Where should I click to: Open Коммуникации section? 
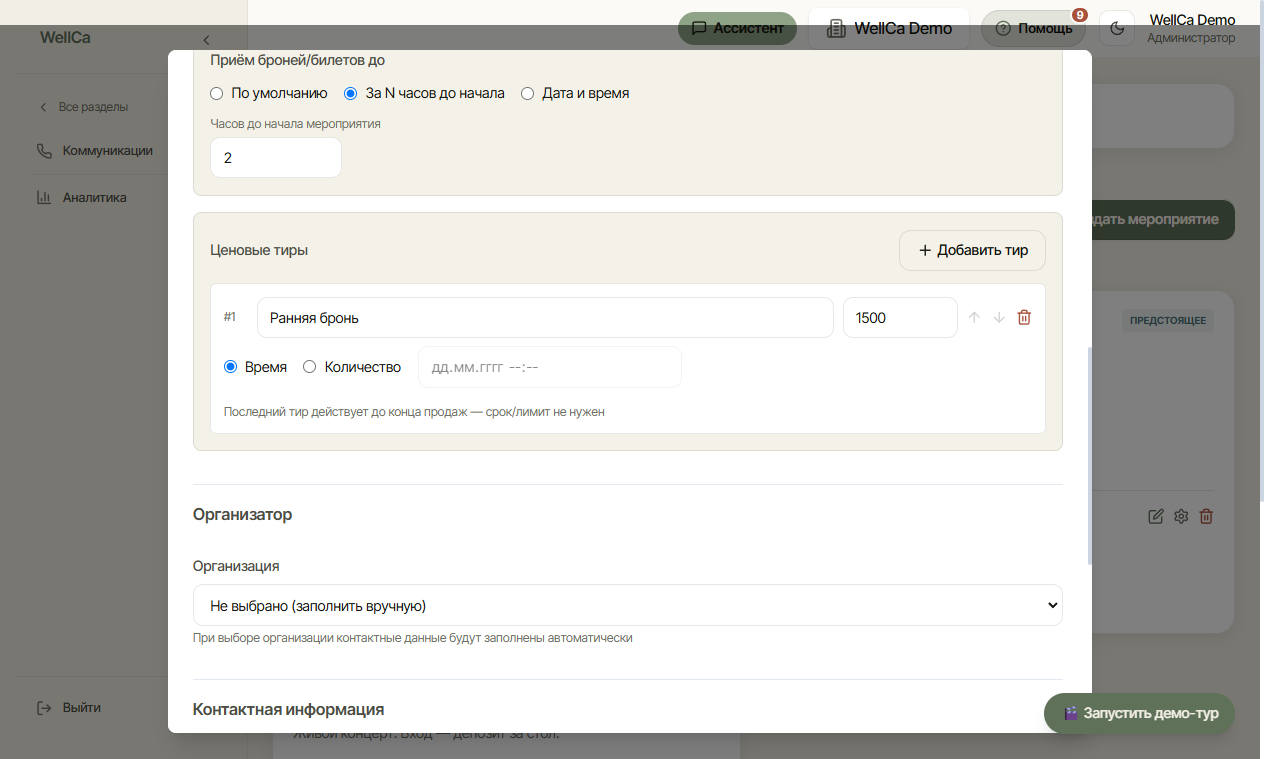point(96,151)
